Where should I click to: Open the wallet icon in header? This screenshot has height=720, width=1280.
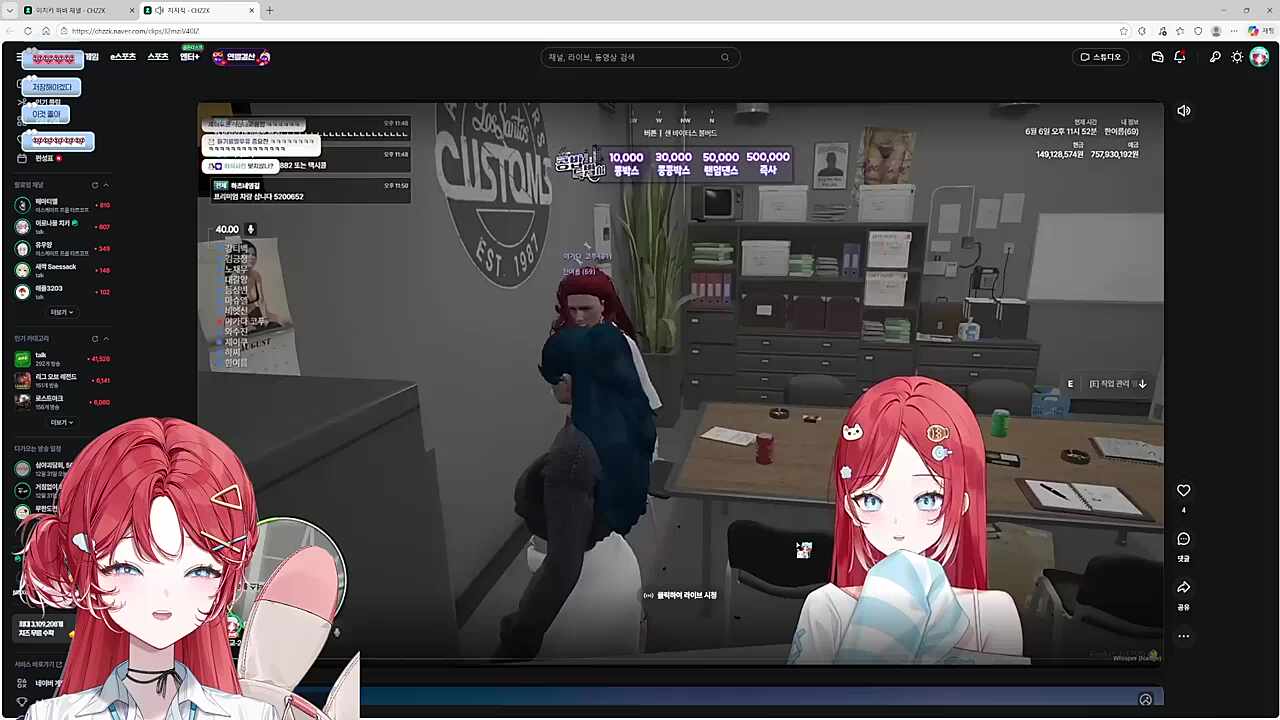(x=1157, y=57)
